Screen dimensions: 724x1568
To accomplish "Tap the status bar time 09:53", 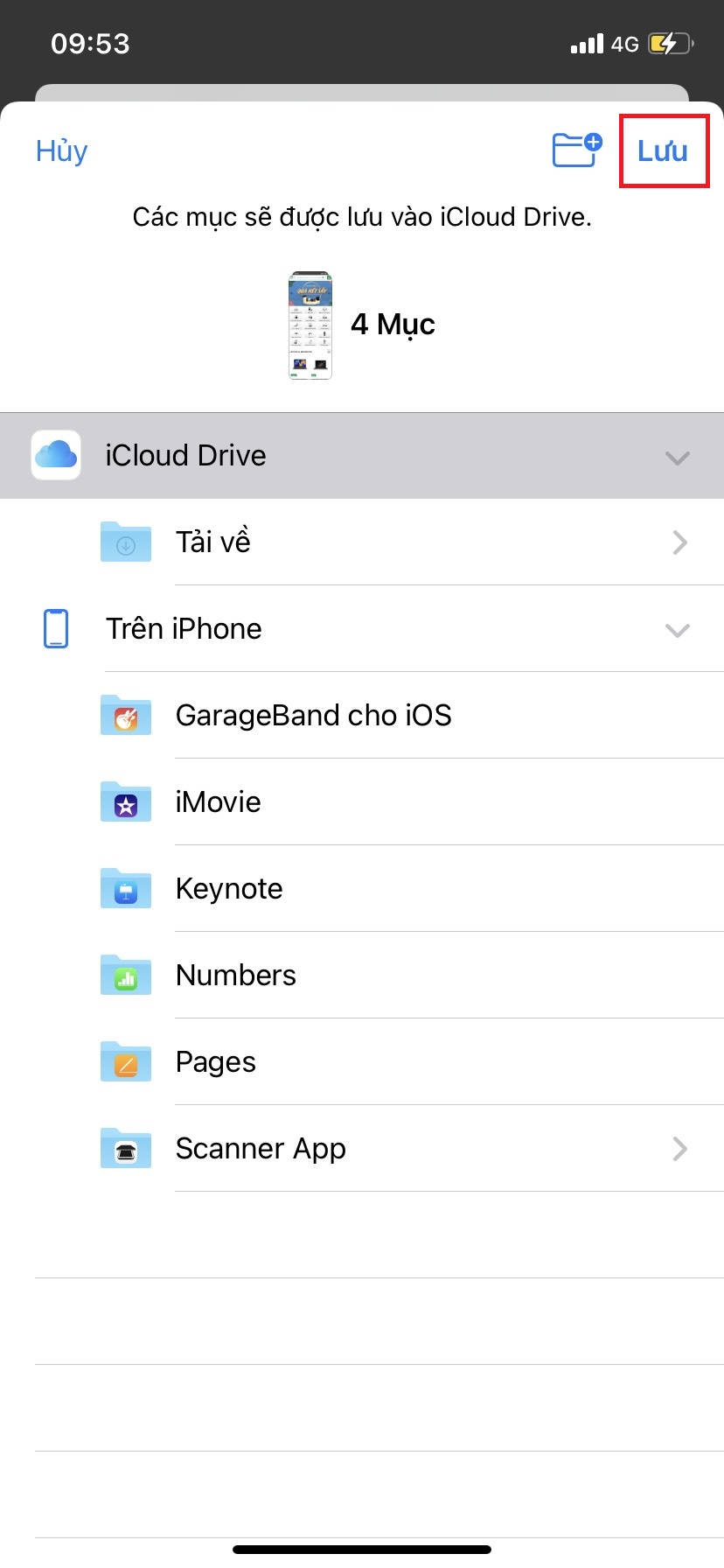I will click(90, 44).
